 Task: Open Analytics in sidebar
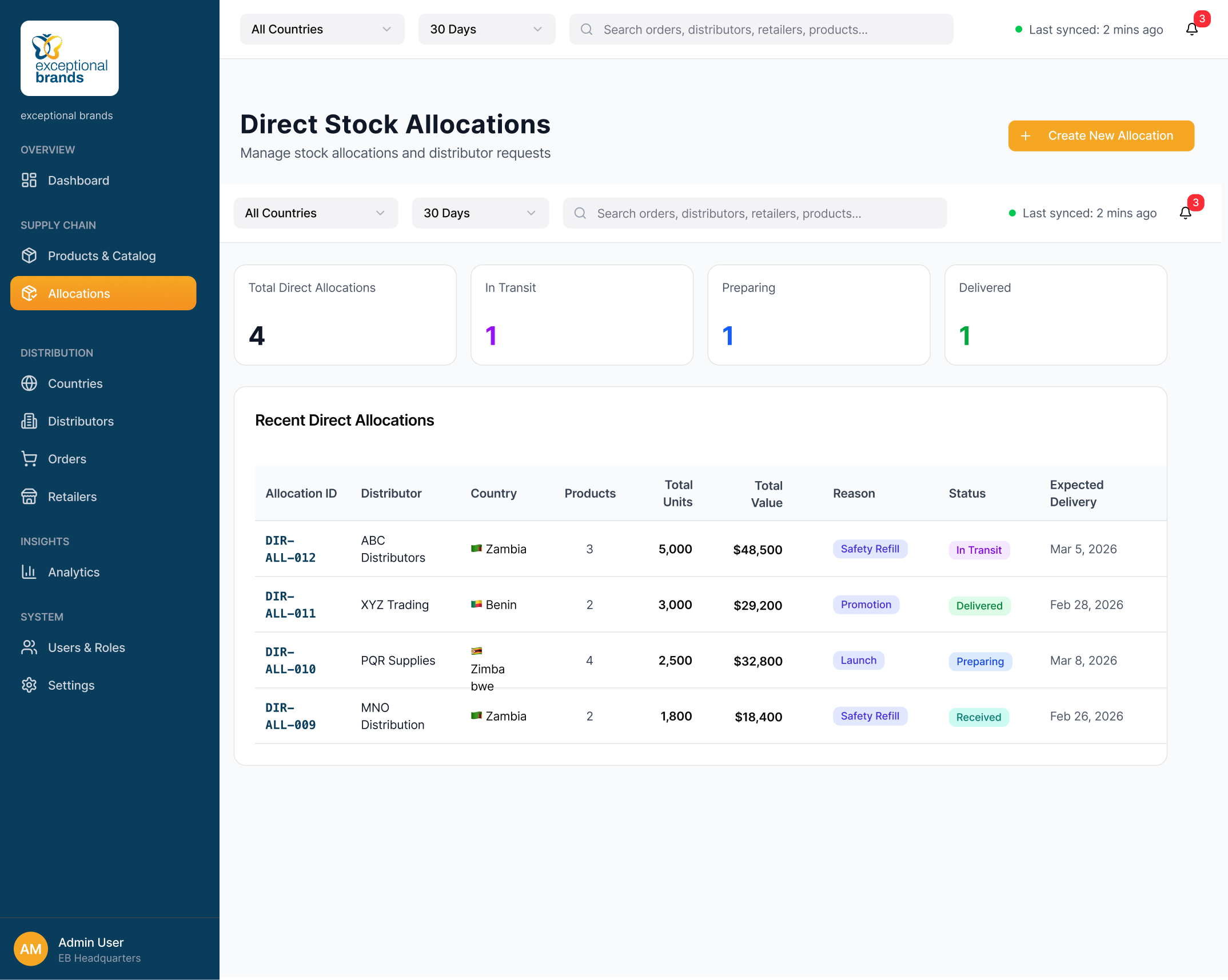[103, 572]
